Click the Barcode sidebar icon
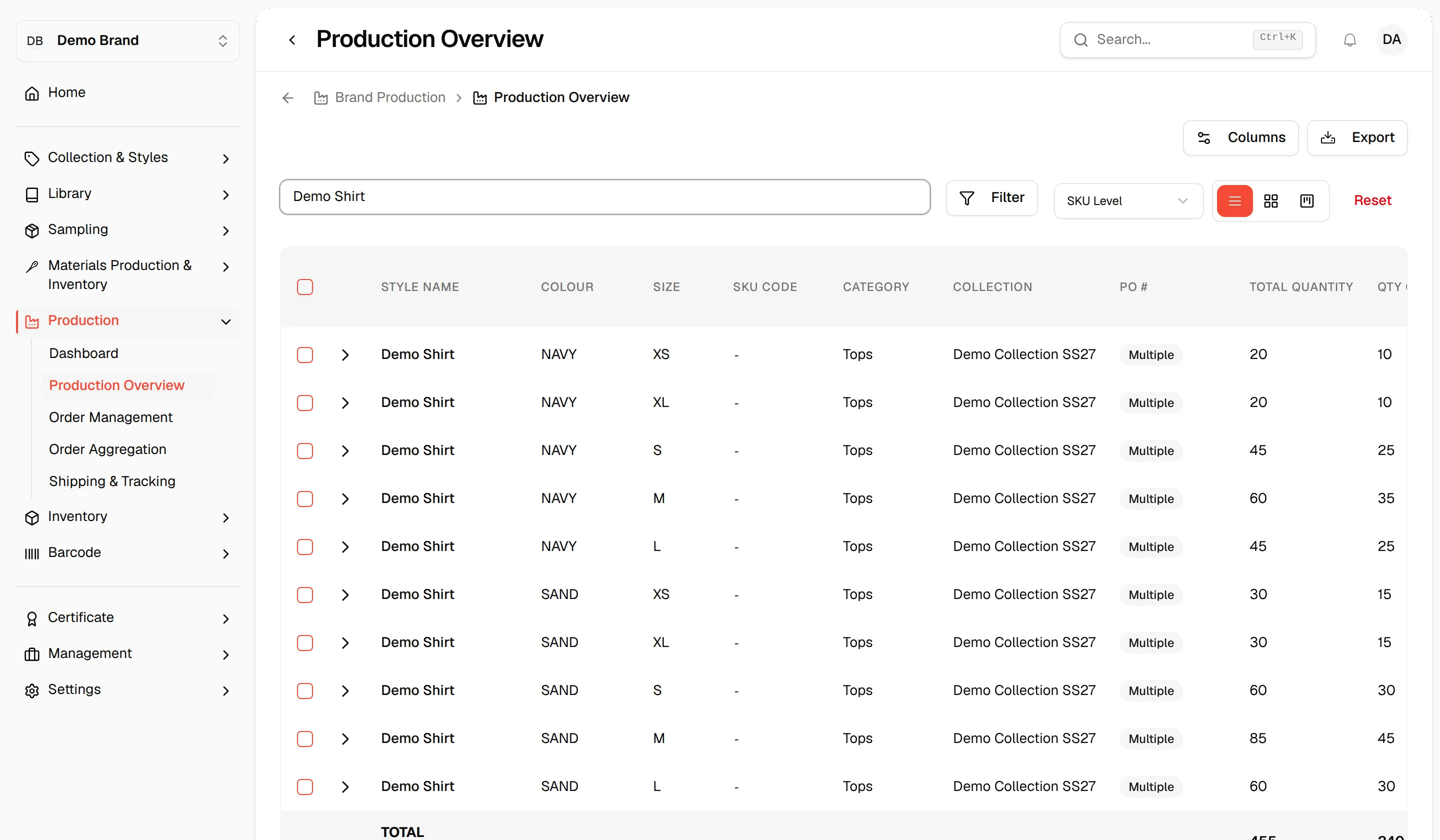Screen dimensions: 1440x840 pos(32,553)
